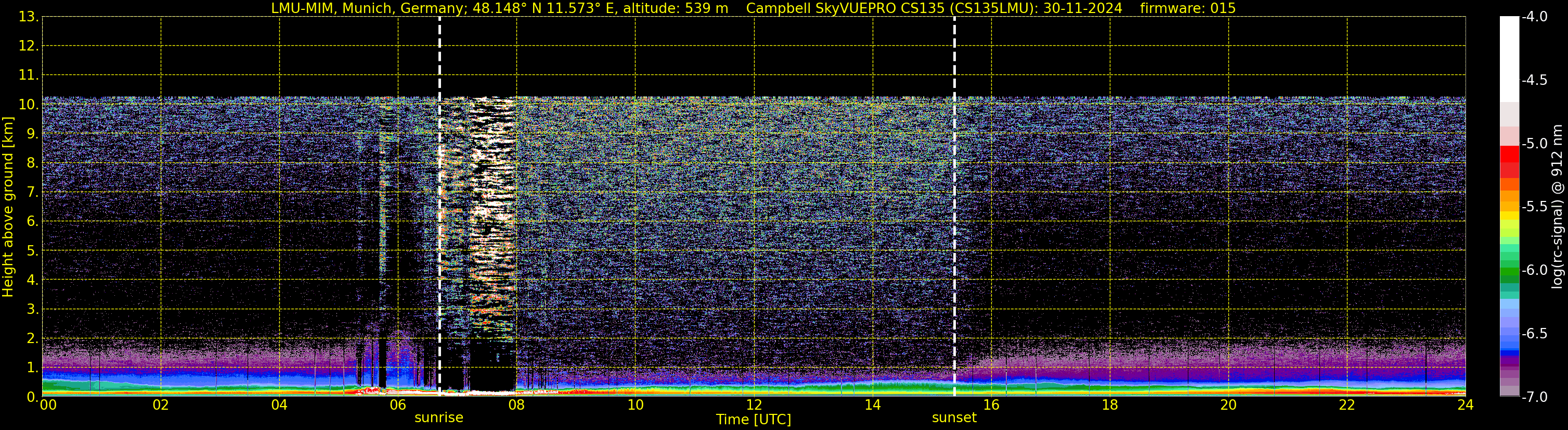The width and height of the screenshot is (1568, 430).
Task: Select the 'sunset' label below the time axis
Action: (x=954, y=418)
